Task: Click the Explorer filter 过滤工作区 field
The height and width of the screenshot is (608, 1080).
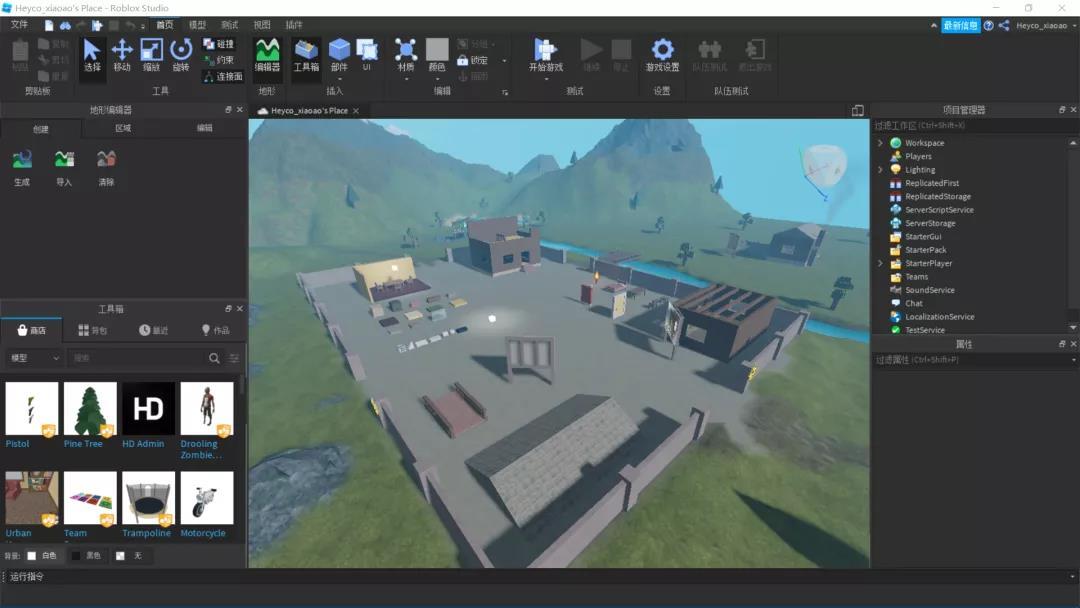Action: pyautogui.click(x=973, y=125)
